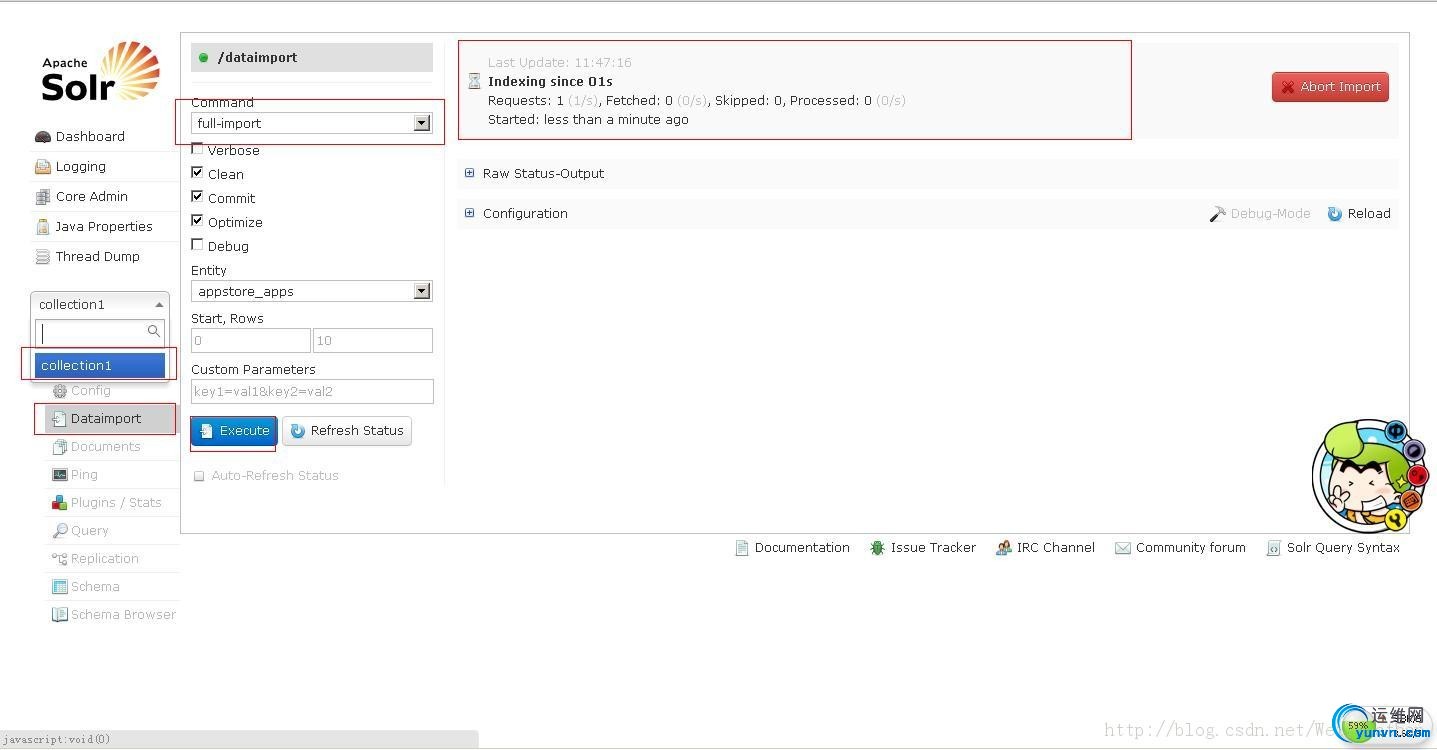Open the Entity appstore_apps dropdown
The height and width of the screenshot is (750, 1437).
tap(312, 291)
